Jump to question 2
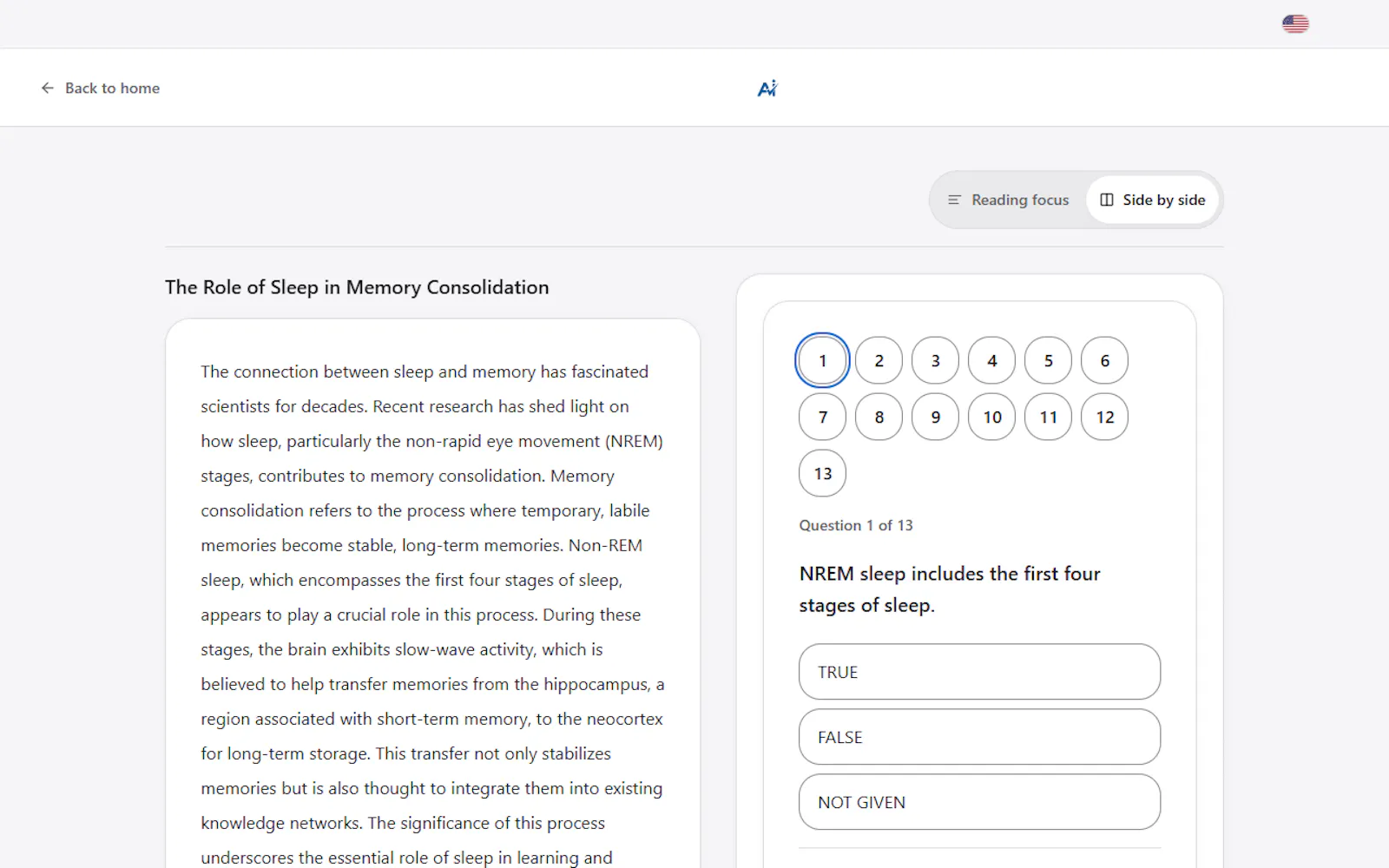The image size is (1389, 868). [x=879, y=360]
